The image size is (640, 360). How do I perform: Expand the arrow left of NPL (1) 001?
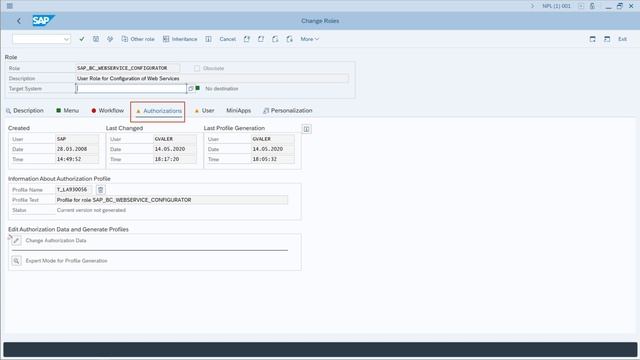[532, 6]
